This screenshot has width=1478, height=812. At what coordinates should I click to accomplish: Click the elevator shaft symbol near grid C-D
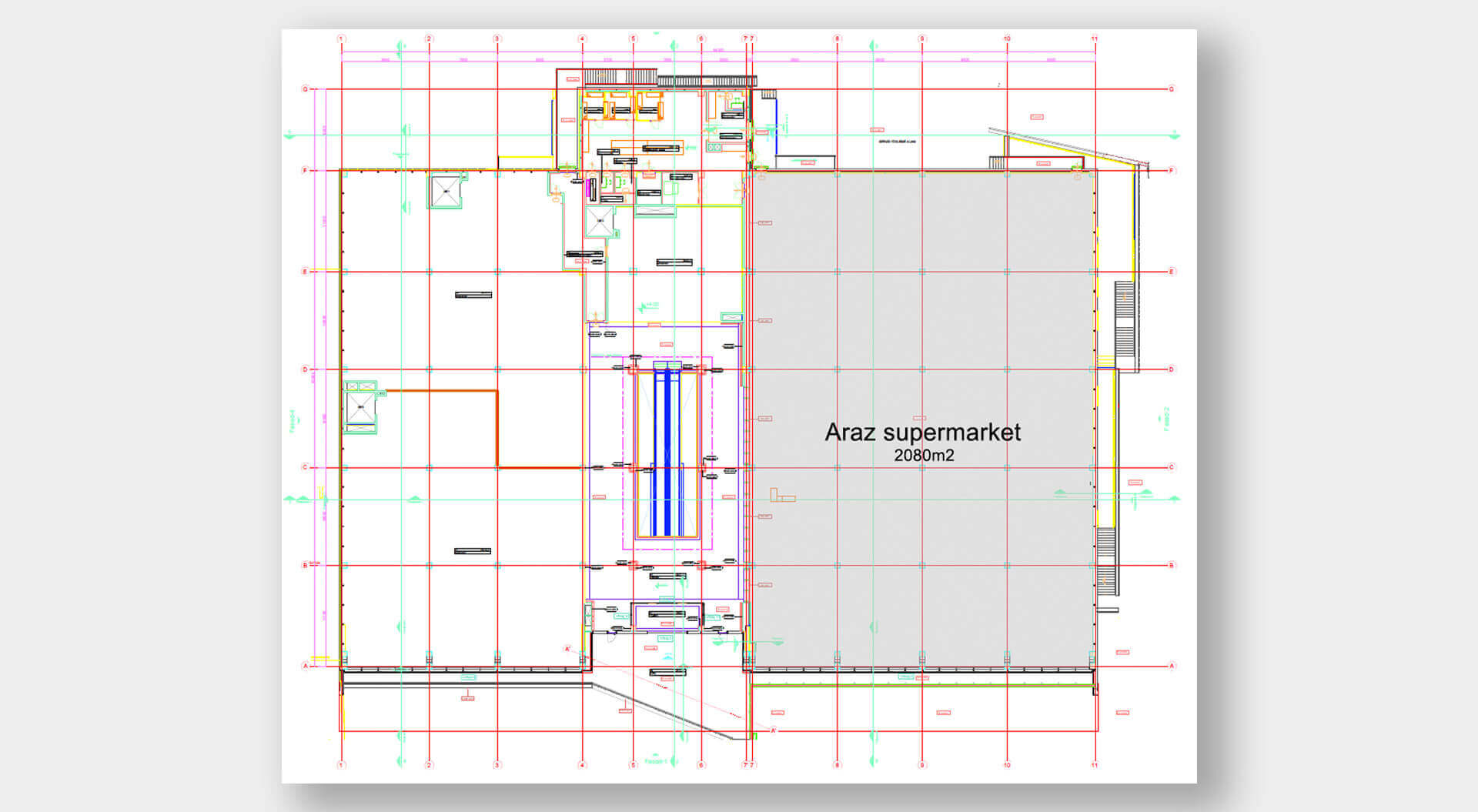(360, 406)
